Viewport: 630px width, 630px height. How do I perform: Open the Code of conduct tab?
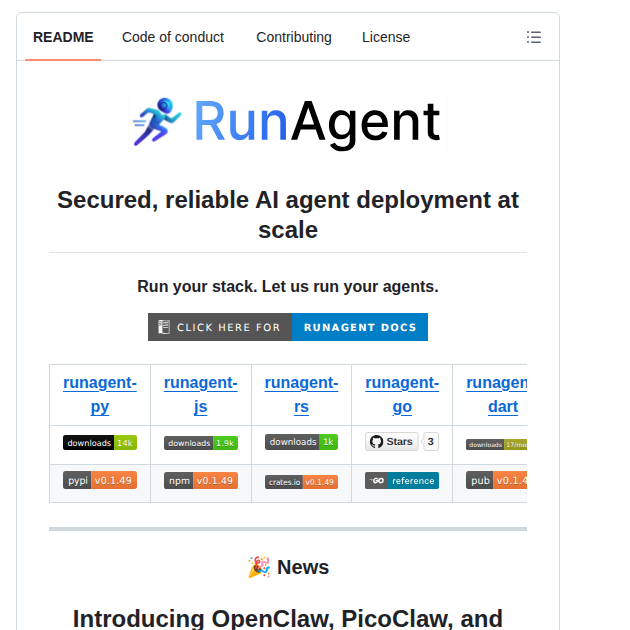coord(173,37)
